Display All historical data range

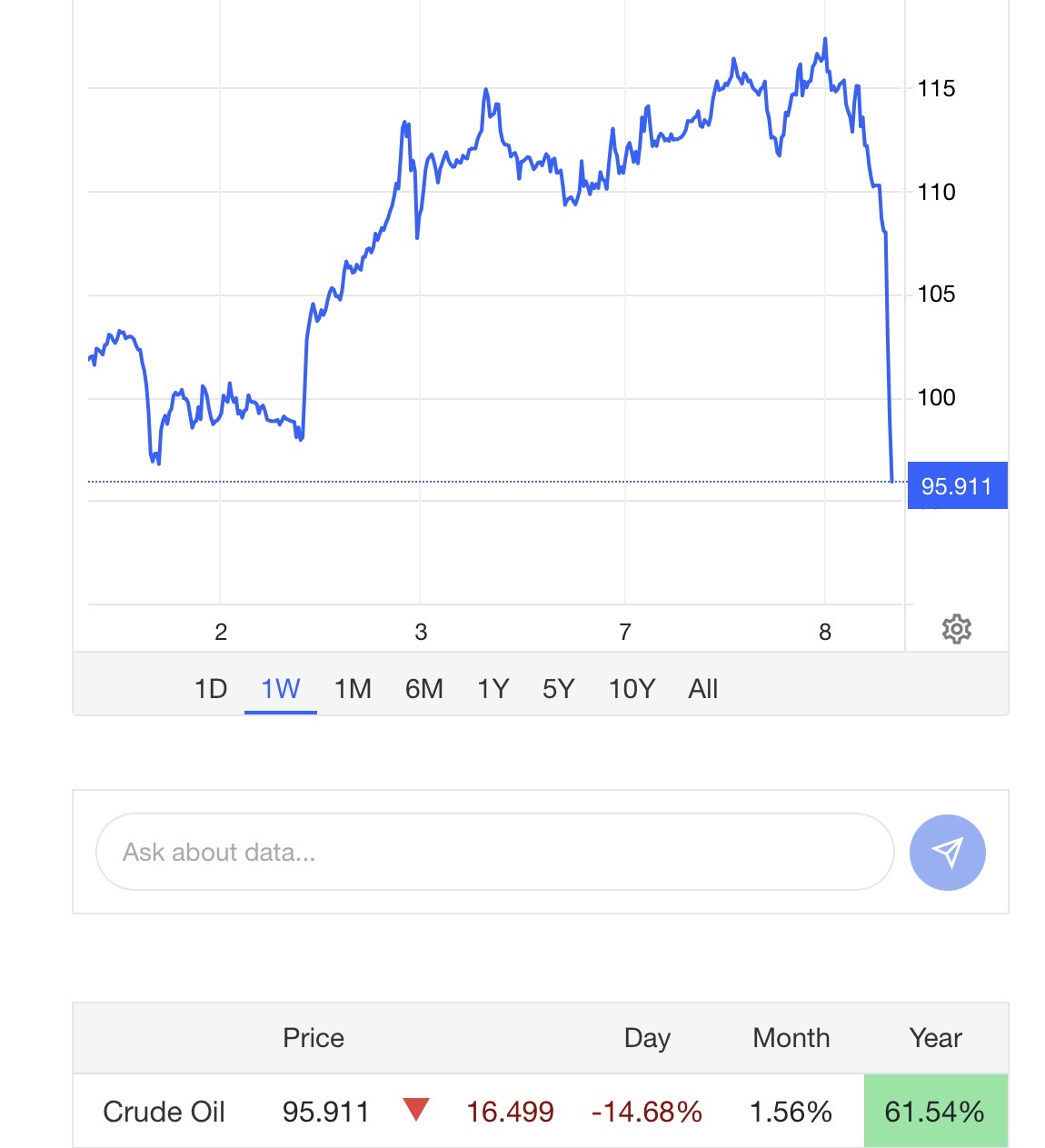pos(703,689)
